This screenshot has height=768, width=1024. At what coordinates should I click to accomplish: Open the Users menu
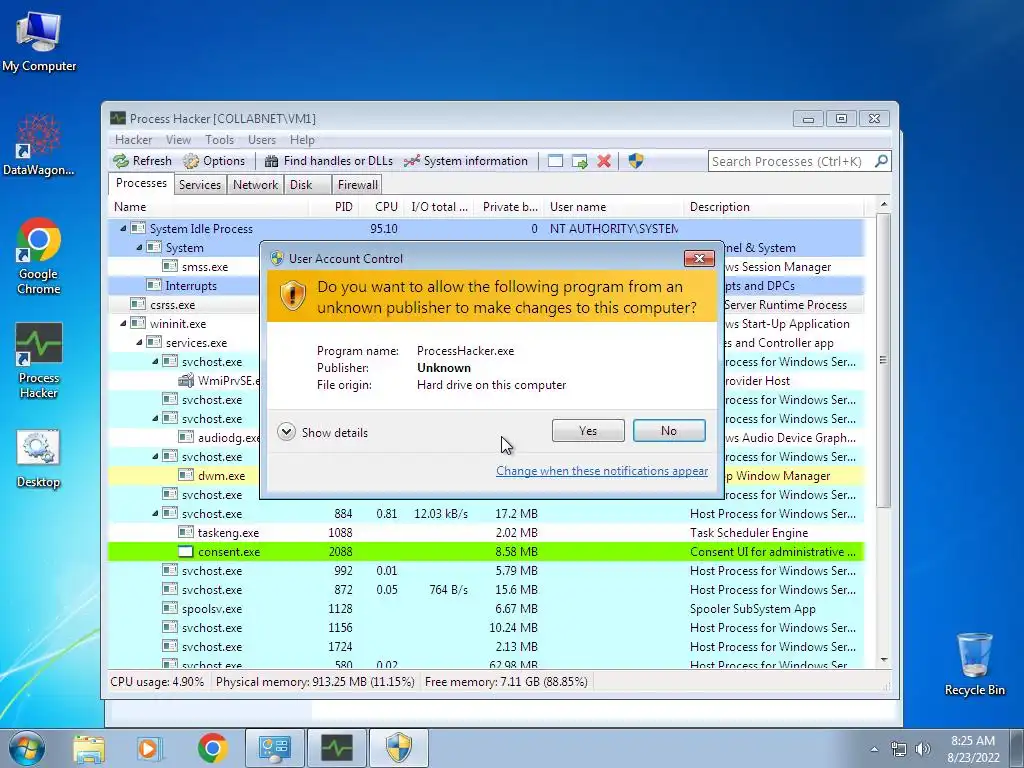coord(262,140)
